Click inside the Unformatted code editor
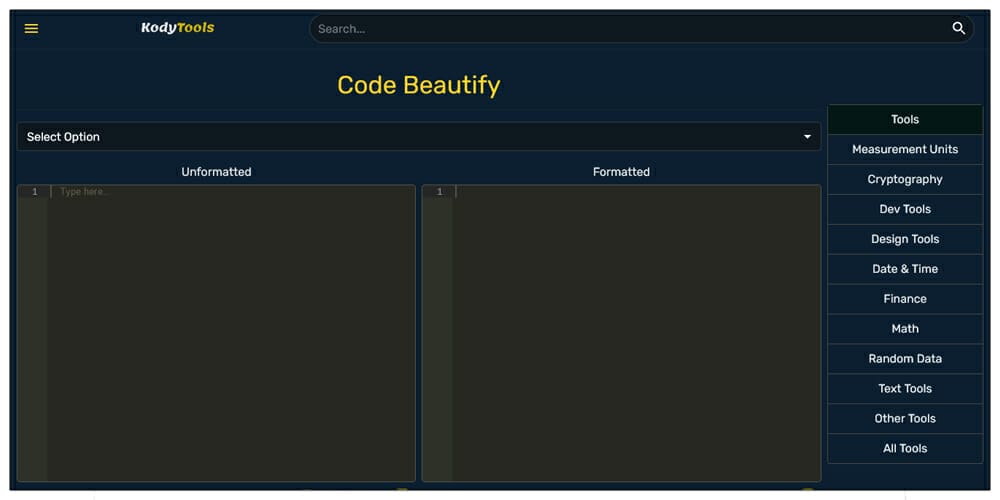 [x=216, y=333]
